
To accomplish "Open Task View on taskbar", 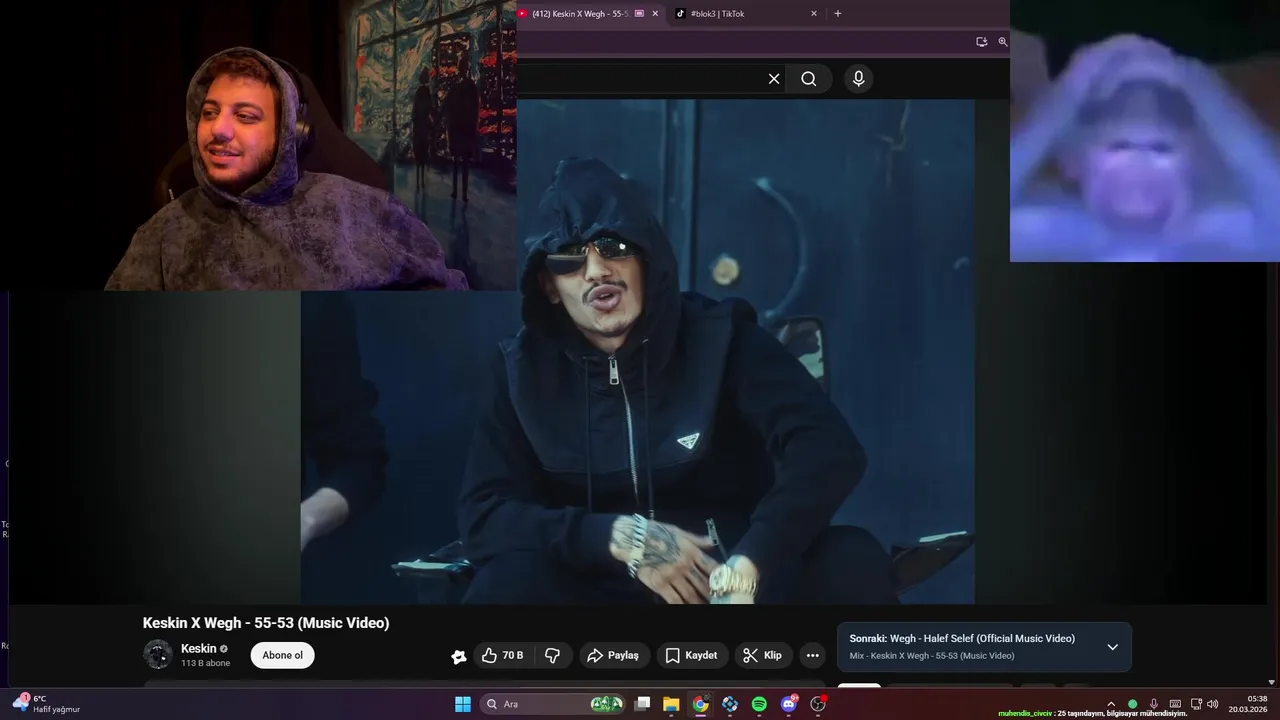I will pyautogui.click(x=643, y=704).
